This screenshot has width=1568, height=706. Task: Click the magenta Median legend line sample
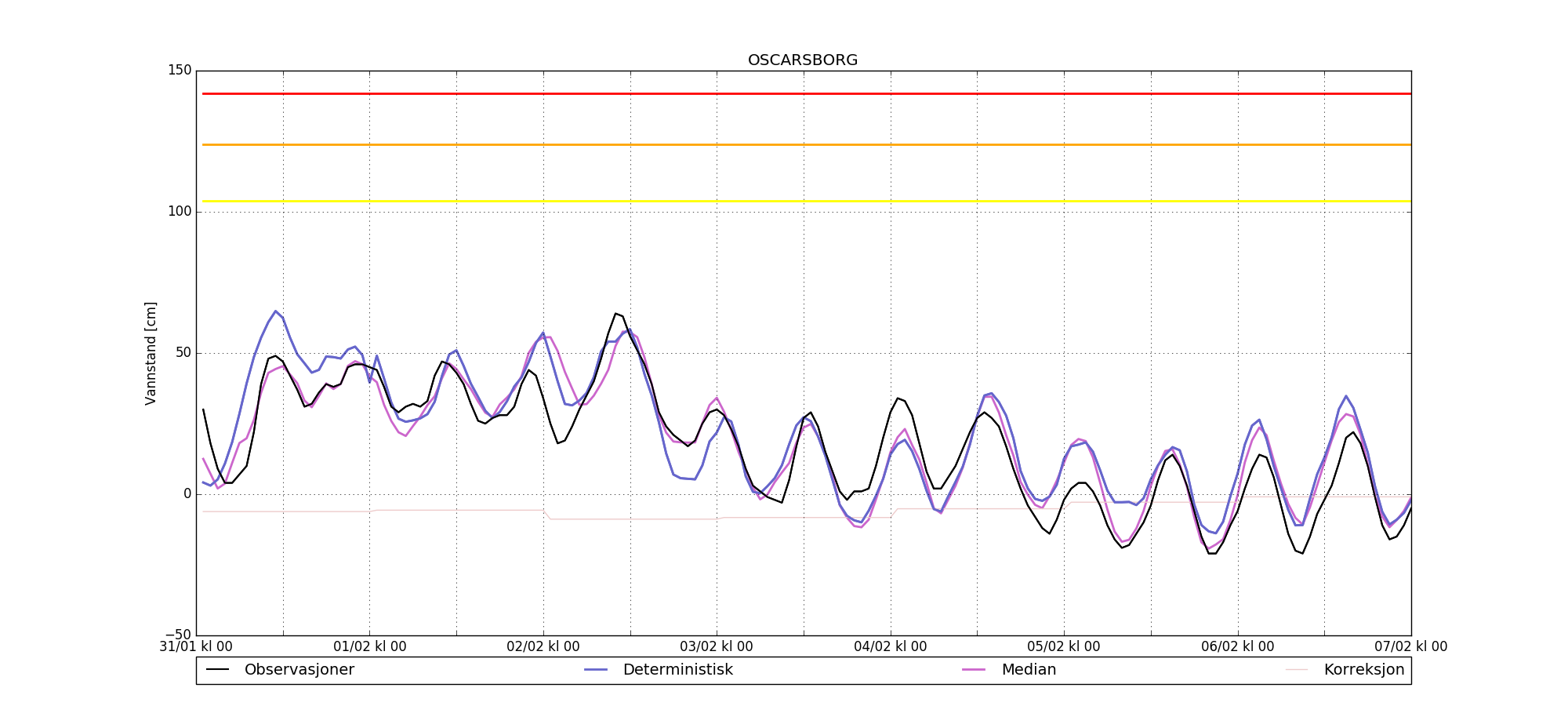tap(974, 670)
